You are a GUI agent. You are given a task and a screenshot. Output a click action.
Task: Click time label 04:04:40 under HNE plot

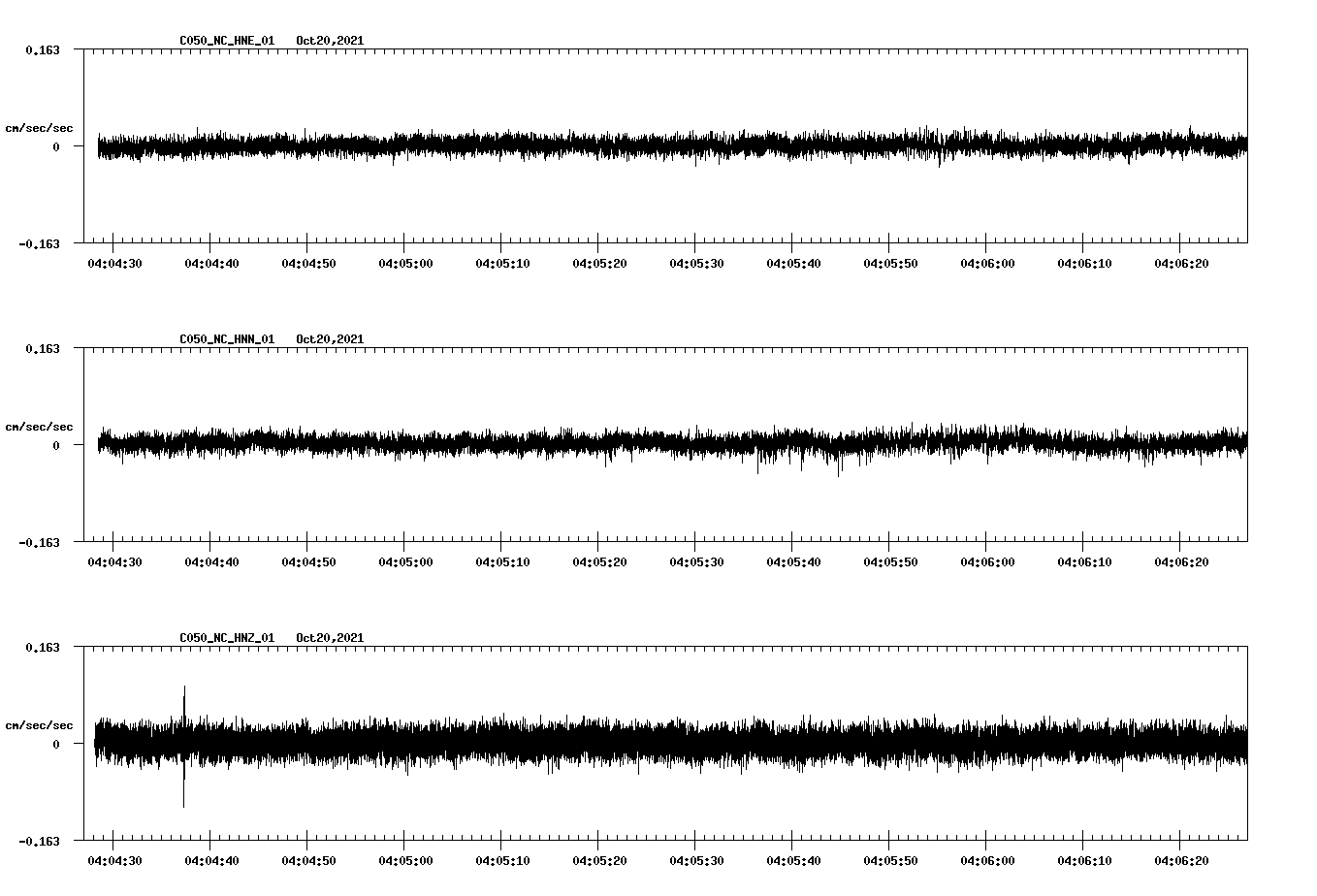click(x=211, y=264)
